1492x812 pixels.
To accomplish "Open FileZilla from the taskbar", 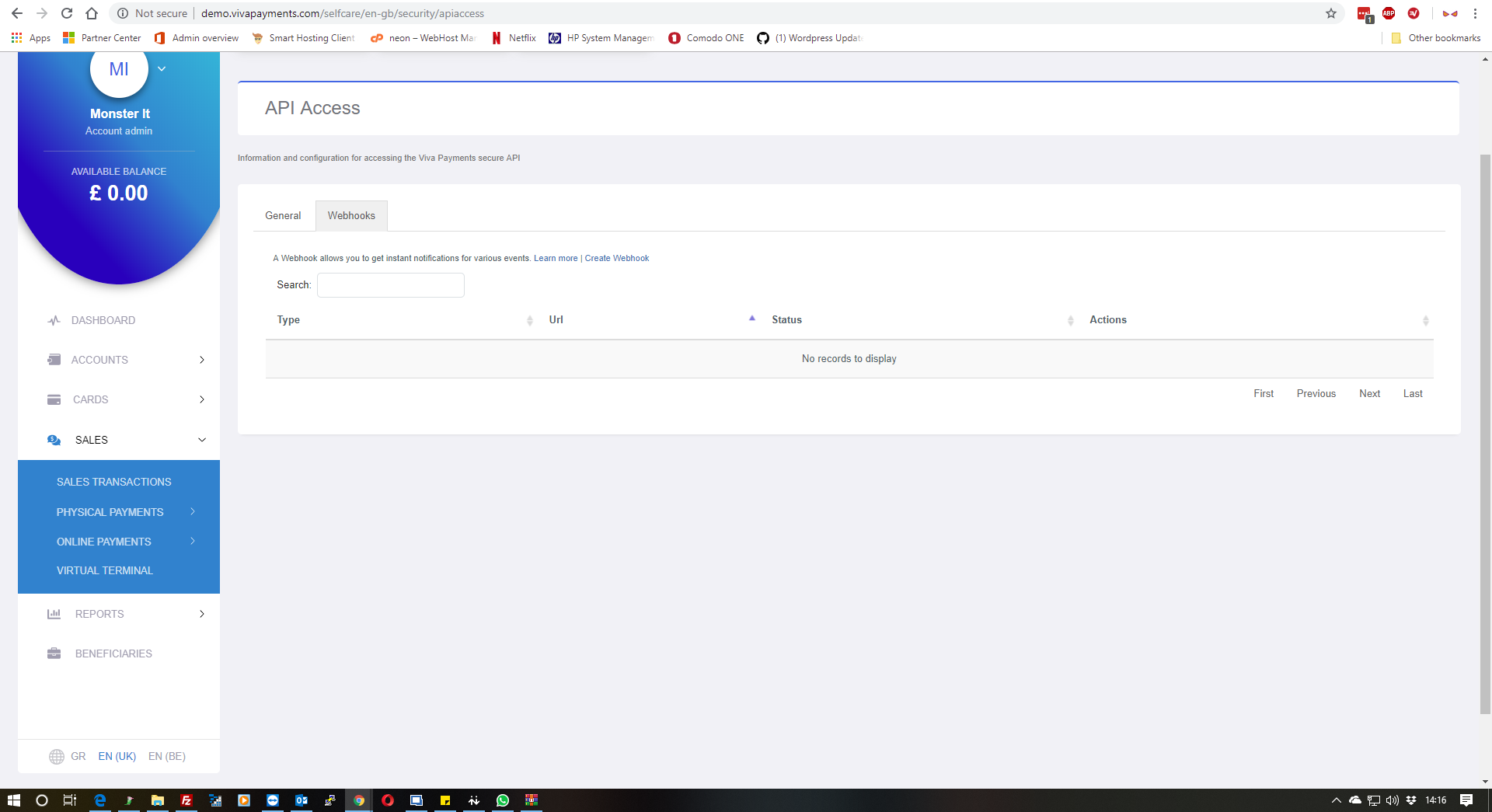I will (186, 800).
